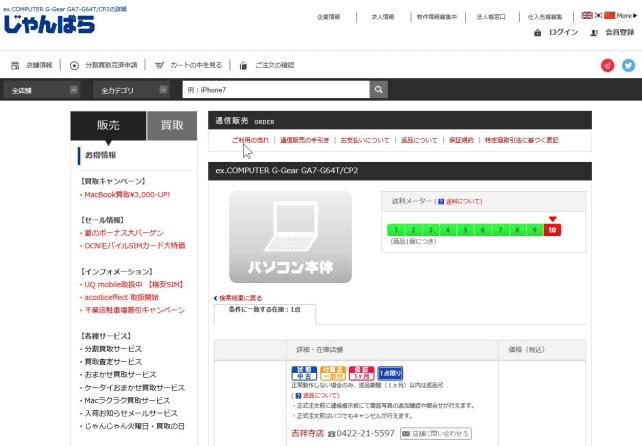Open the ログイン login link

(563, 32)
